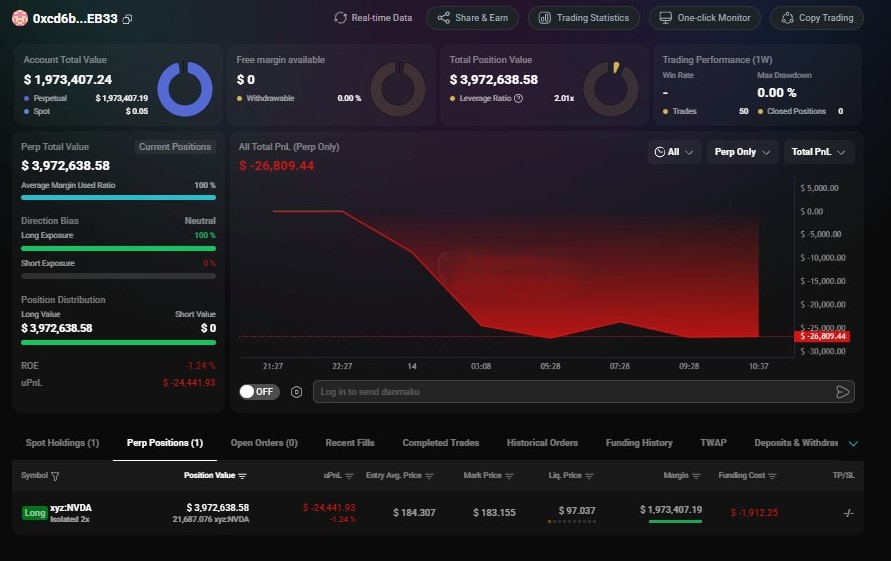Viewport: 891px width, 561px height.
Task: Click the account avatar icon
Action: [19, 18]
